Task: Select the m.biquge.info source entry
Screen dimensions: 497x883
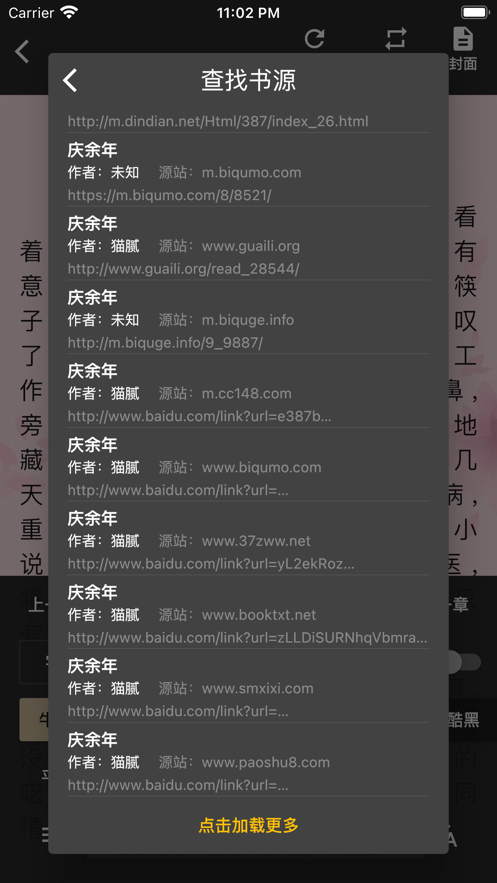Action: tap(248, 318)
